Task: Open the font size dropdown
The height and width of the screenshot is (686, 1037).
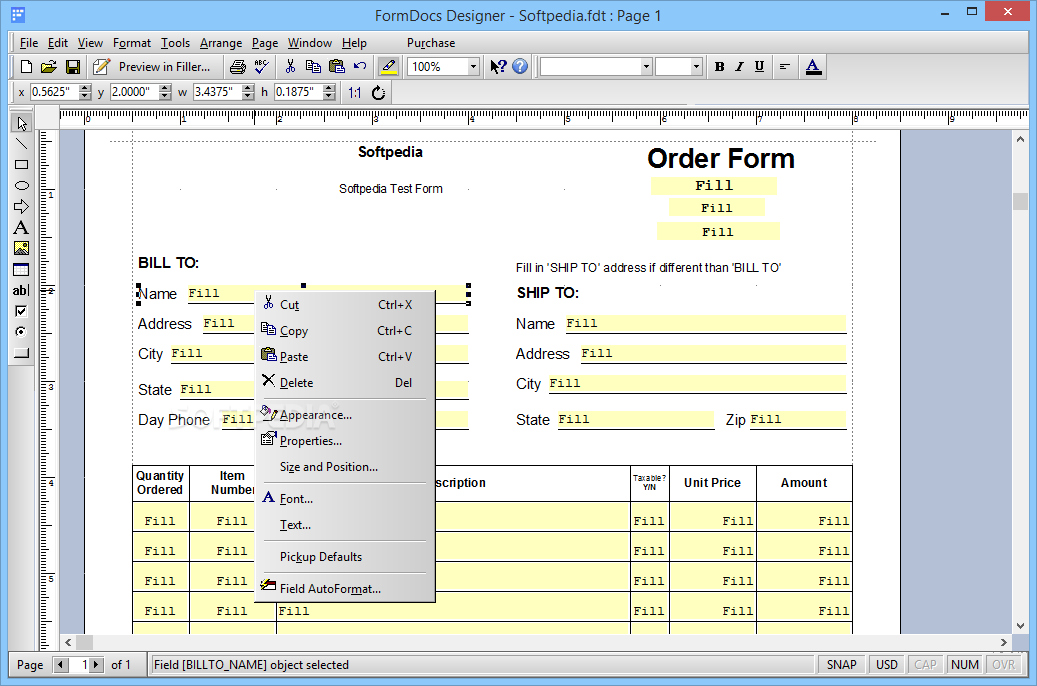Action: [696, 67]
